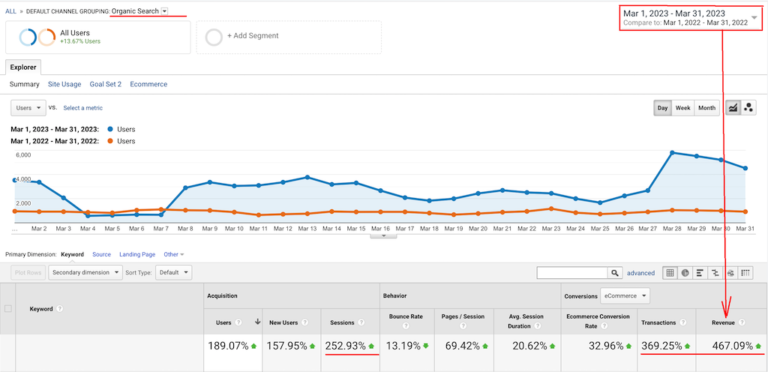Click the Mar 28 peak data point
Screen dimensions: 768x372
coord(672,153)
